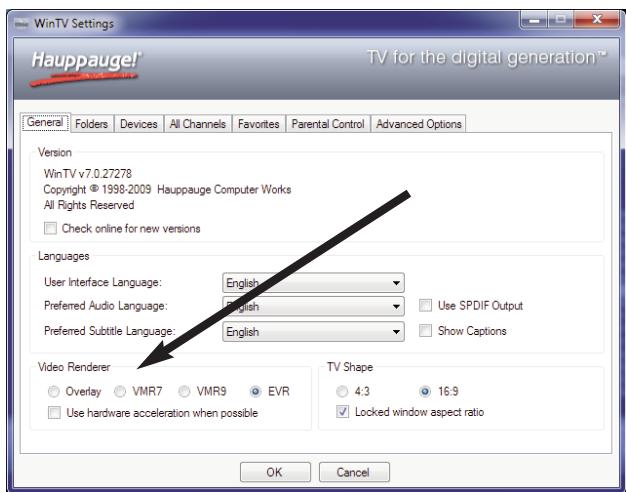Open the Preferred Subtitle Language dropdown

click(313, 331)
